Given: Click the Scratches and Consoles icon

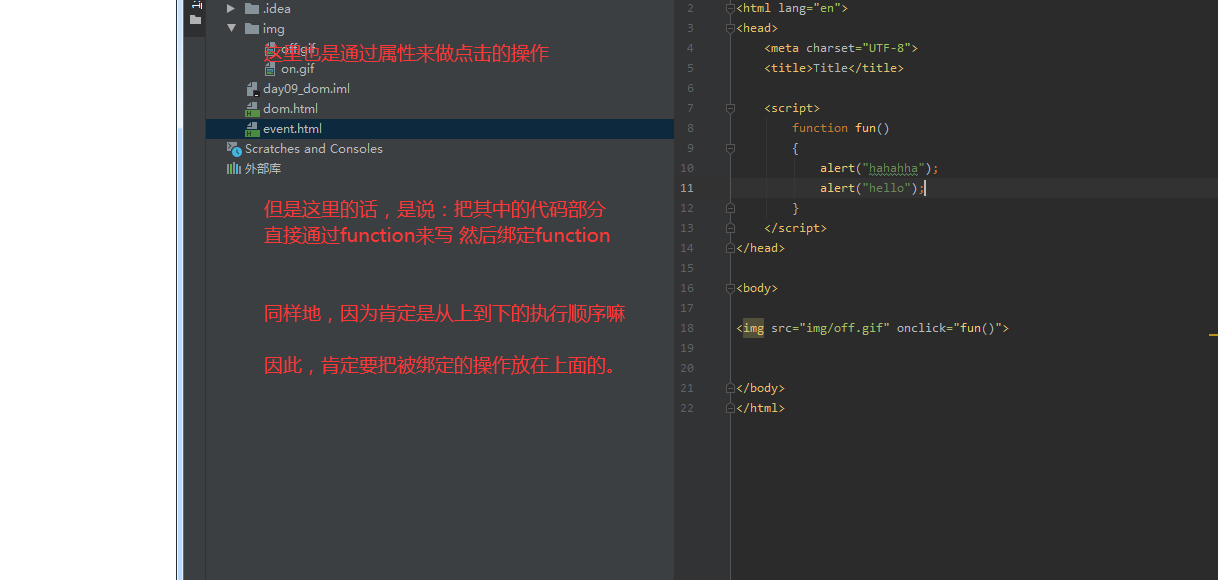Looking at the screenshot, I should [x=234, y=149].
